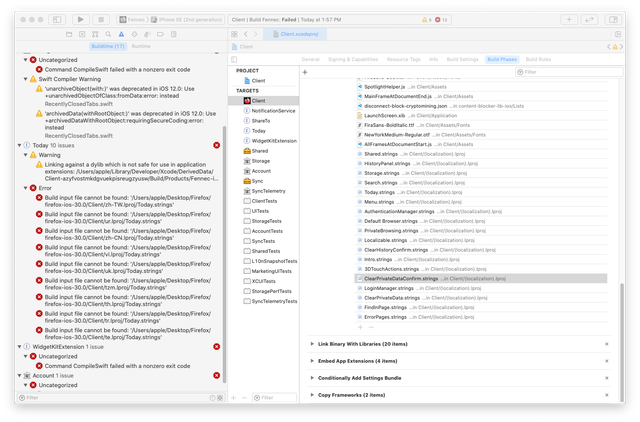Open the Report navigator icon

tap(173, 34)
